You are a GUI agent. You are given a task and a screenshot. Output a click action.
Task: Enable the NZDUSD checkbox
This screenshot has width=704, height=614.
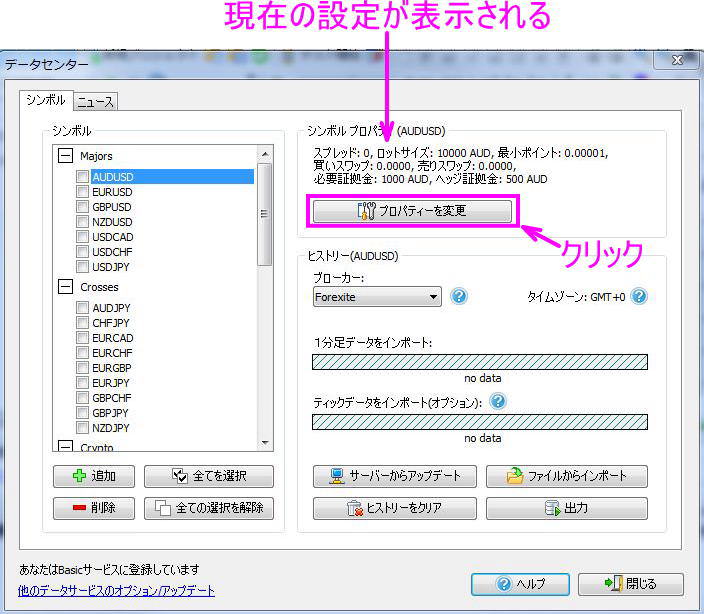[x=82, y=222]
